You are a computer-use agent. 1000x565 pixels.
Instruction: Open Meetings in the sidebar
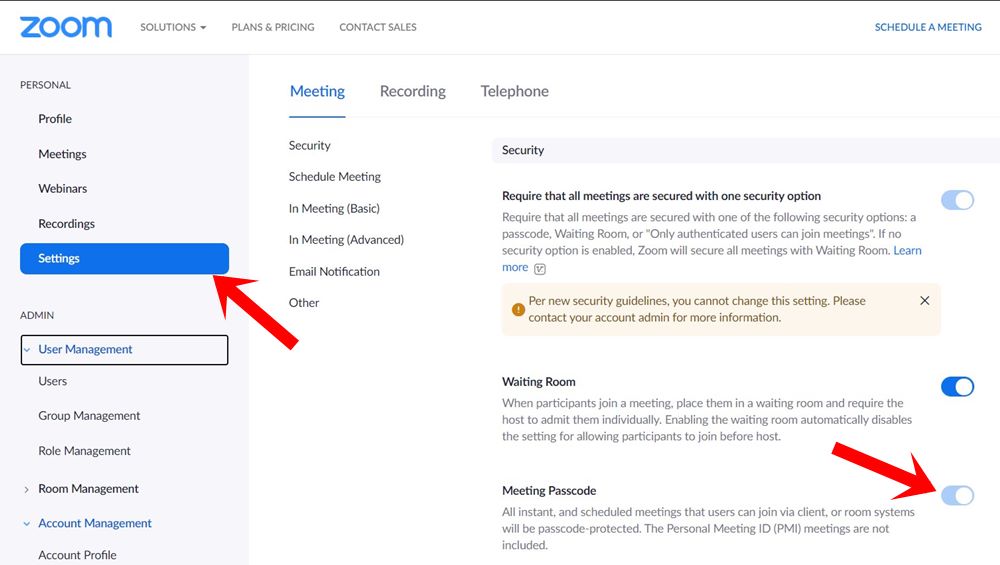(x=62, y=154)
